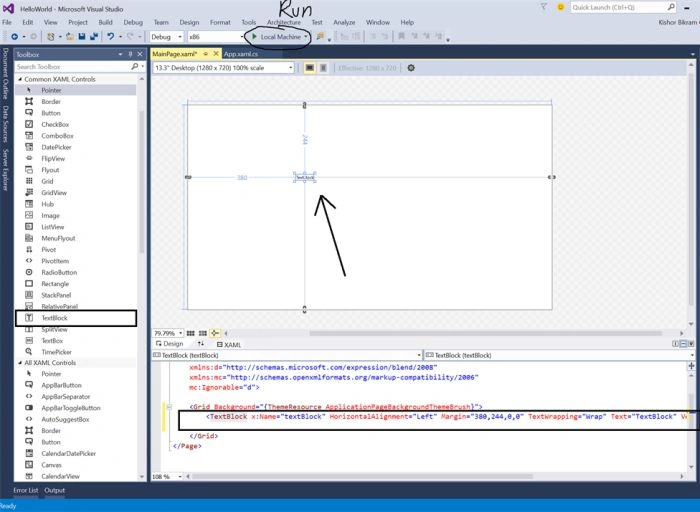Collapse All XAML Controls group
This screenshot has width=700, height=512.
[20, 362]
